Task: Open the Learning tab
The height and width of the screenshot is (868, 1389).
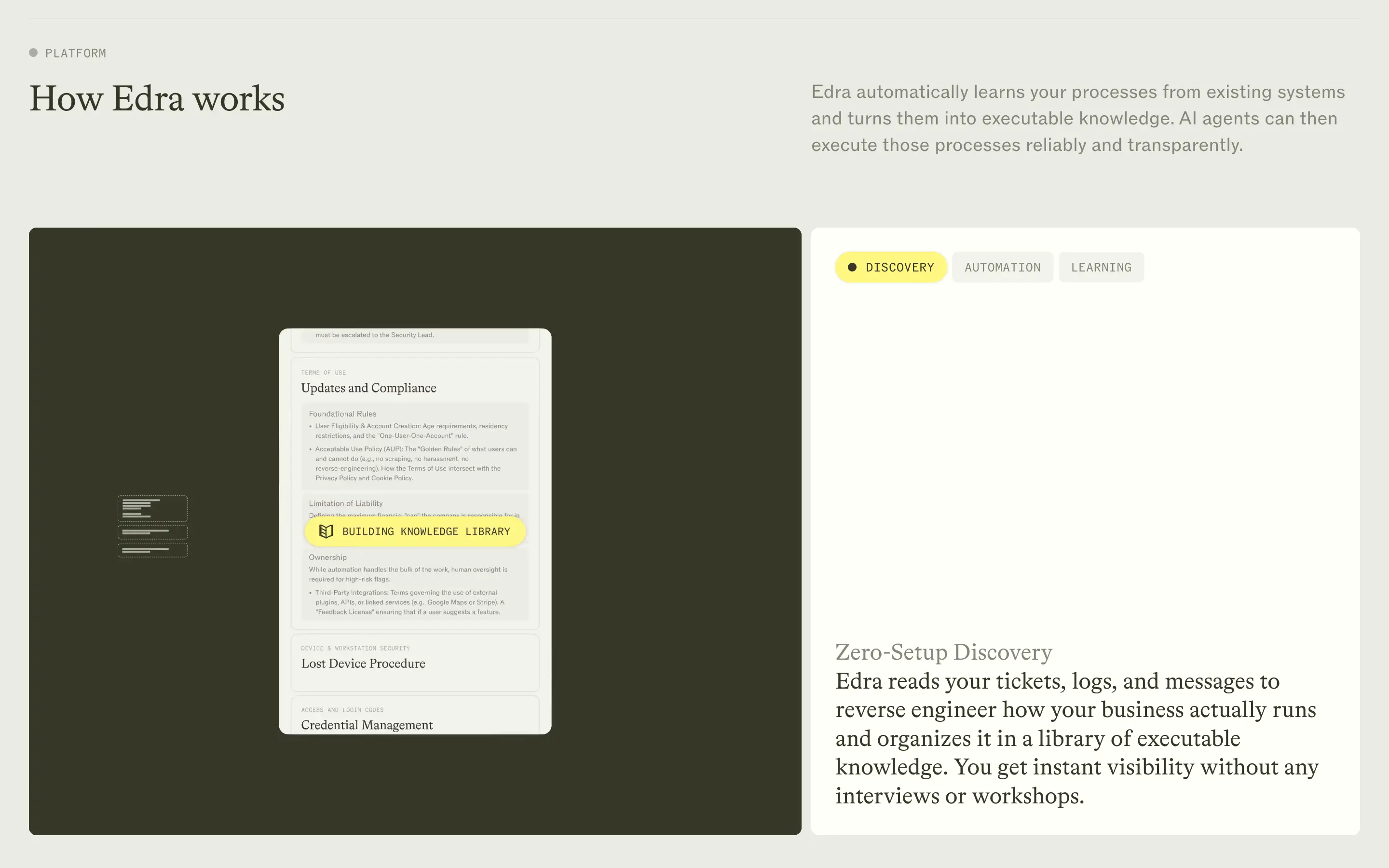Action: pyautogui.click(x=1101, y=267)
